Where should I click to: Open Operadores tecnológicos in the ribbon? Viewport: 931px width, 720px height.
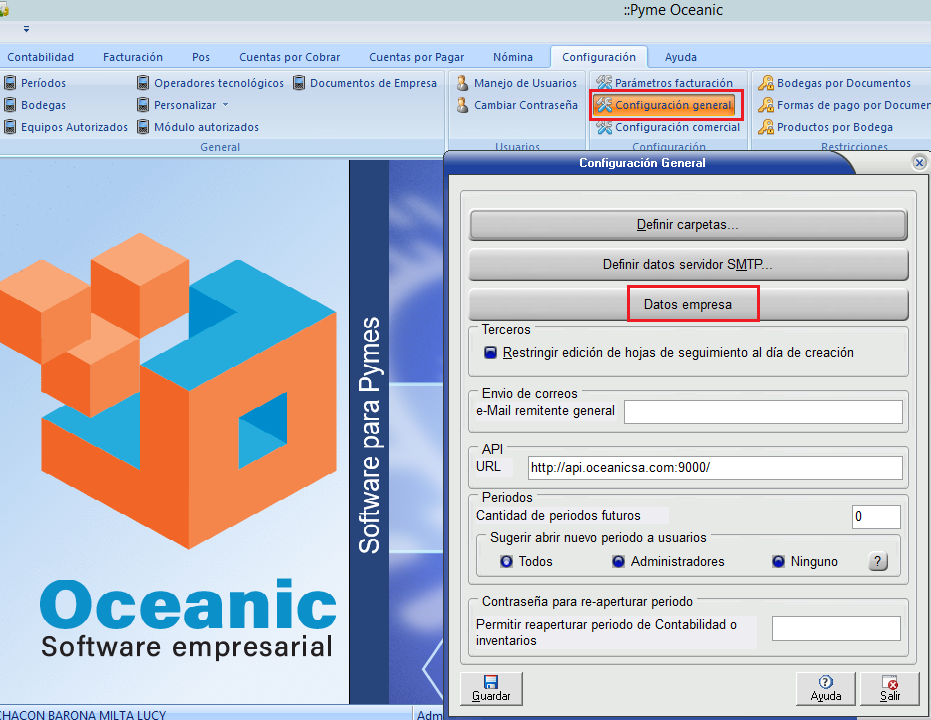tap(218, 83)
